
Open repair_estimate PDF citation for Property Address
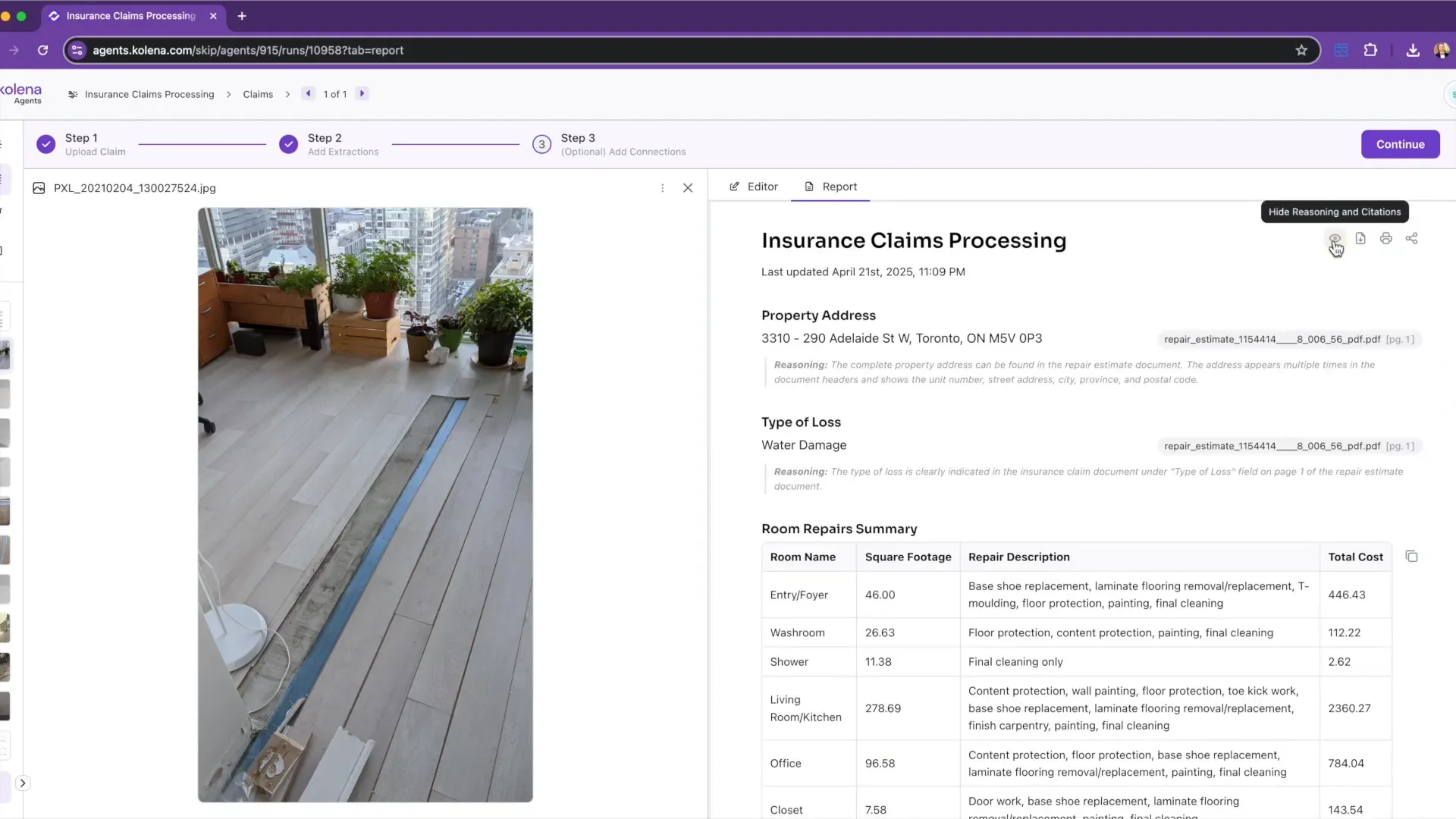[x=1288, y=339]
